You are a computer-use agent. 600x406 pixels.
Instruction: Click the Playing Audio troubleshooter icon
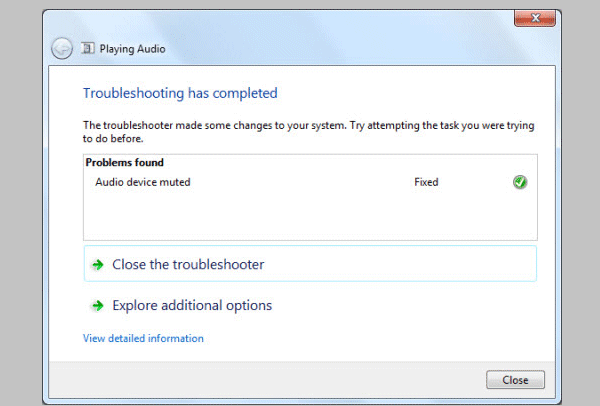coord(87,48)
